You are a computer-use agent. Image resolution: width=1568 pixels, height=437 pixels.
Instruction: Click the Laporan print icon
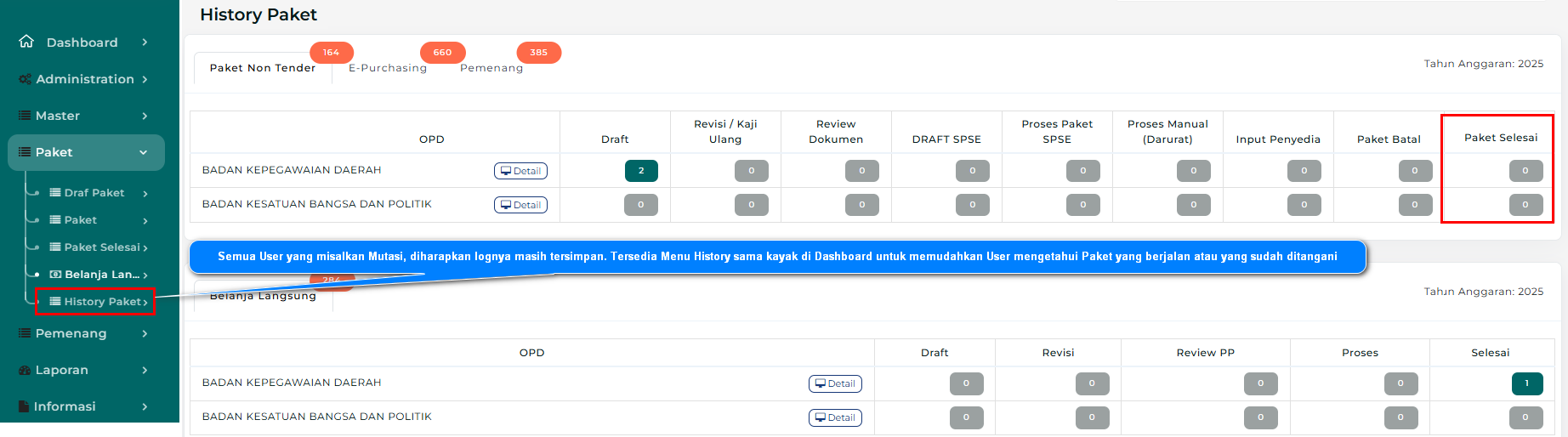point(25,370)
